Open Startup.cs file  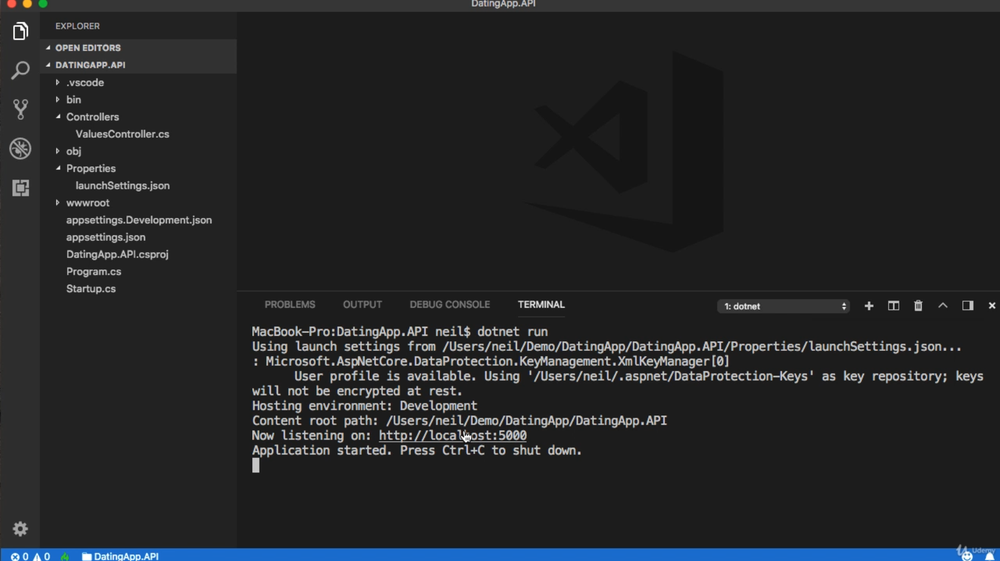coord(91,289)
